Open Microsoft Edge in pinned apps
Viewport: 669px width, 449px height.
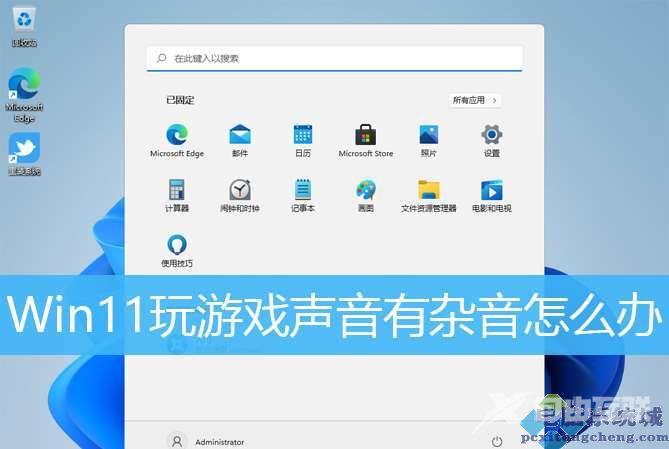pos(177,141)
